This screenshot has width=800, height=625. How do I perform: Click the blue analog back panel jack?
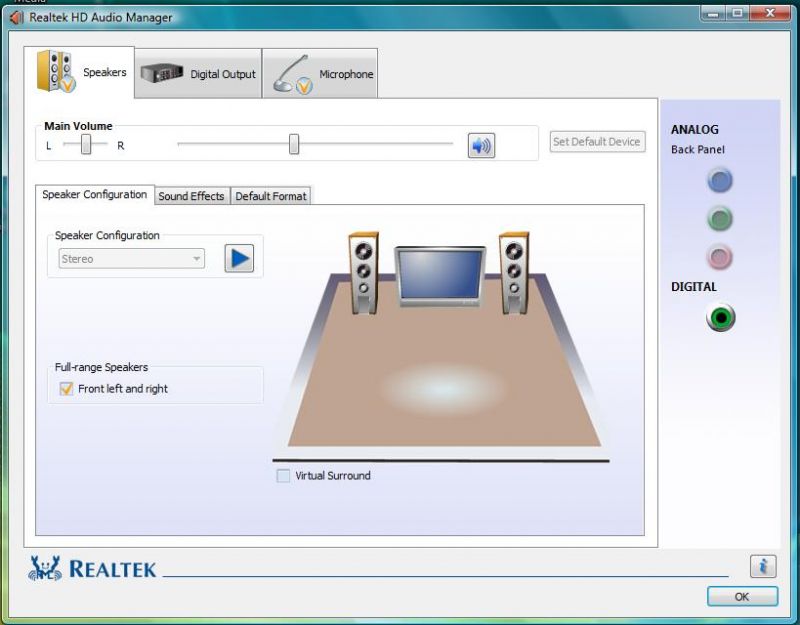(x=719, y=180)
